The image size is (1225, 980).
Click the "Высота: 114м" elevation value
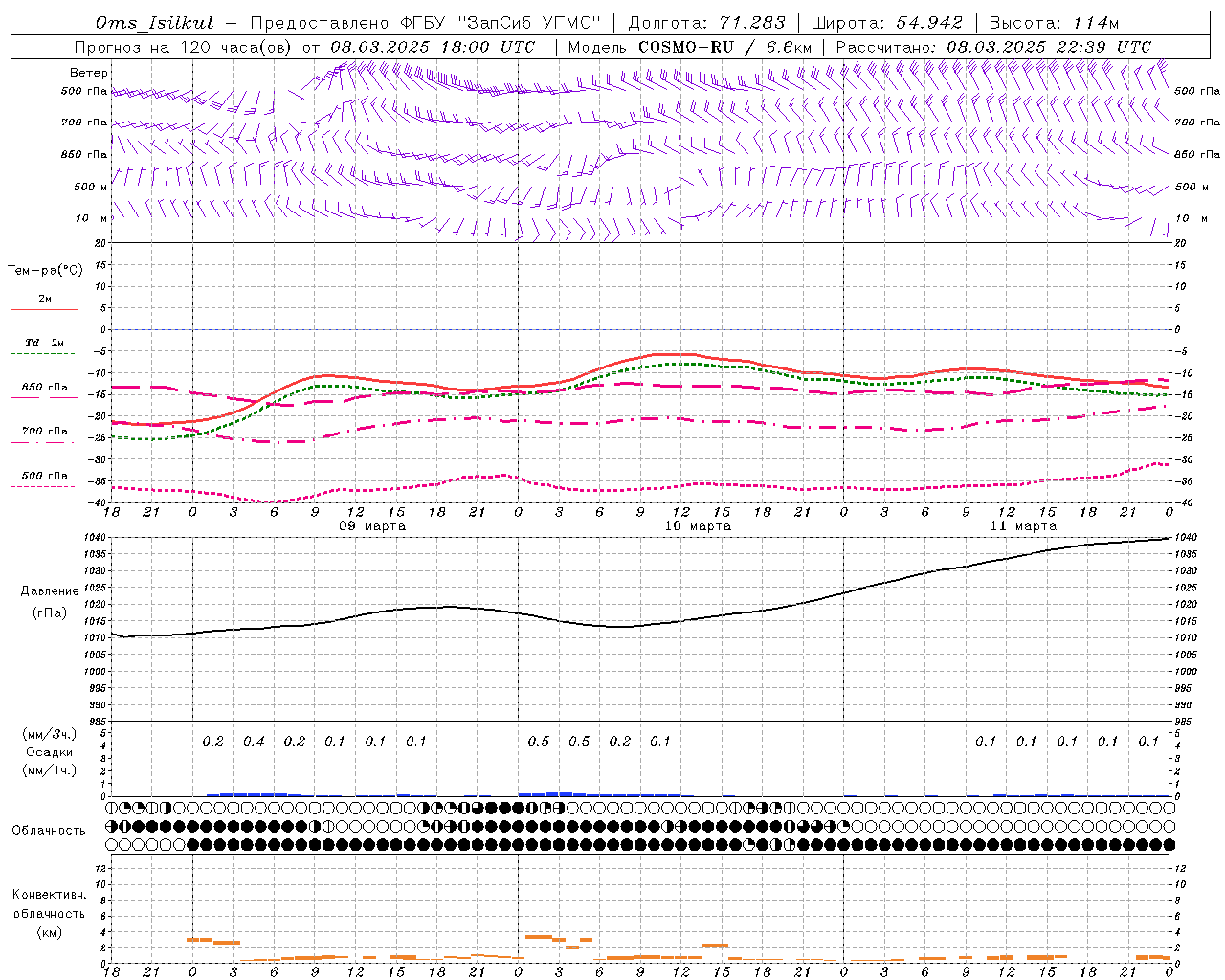(x=1054, y=23)
